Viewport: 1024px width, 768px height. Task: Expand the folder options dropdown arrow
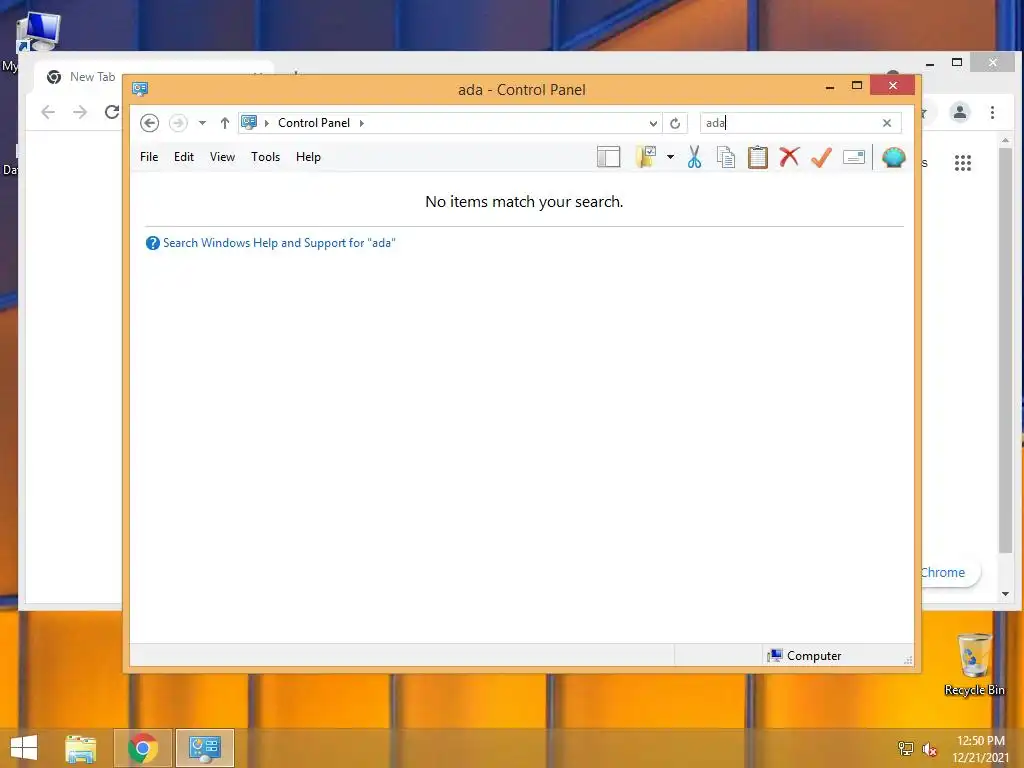coord(670,157)
